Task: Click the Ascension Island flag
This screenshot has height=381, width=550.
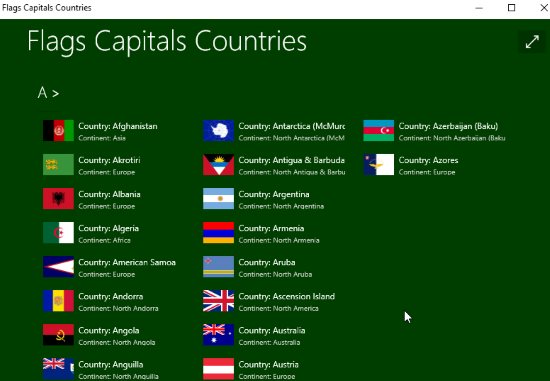Action: click(219, 301)
